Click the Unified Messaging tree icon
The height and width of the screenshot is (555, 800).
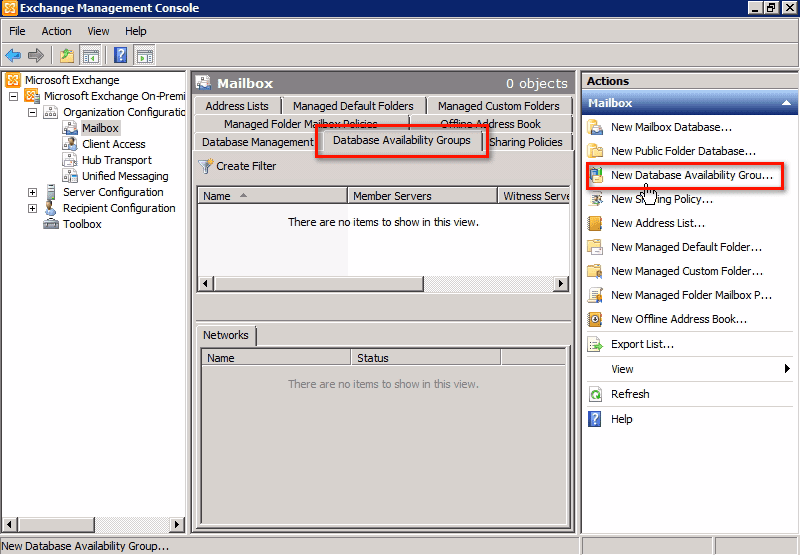[70, 176]
